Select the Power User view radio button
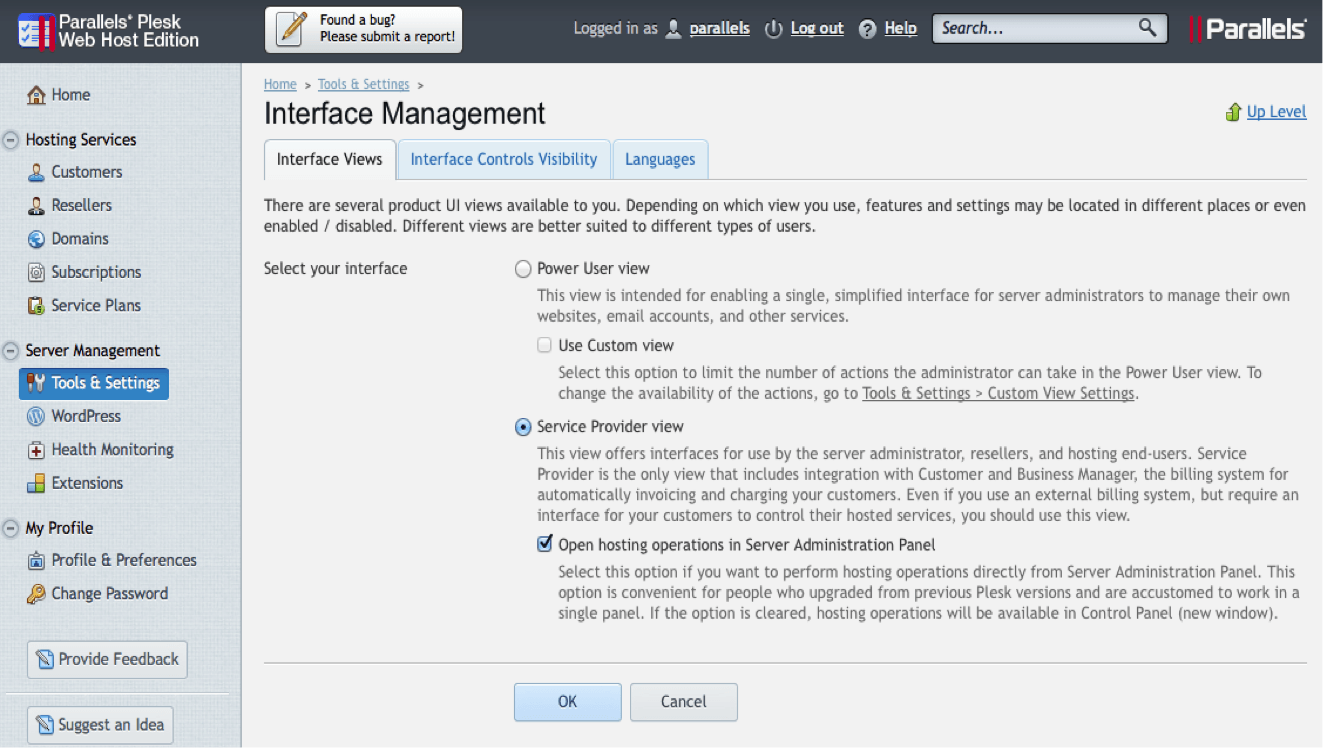The width and height of the screenshot is (1323, 748). [523, 269]
